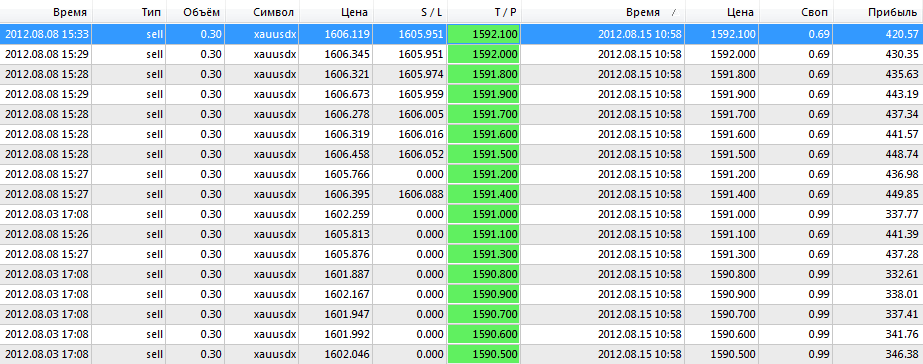923x364 pixels.
Task: Select open price cell 1602.046
Action: click(336, 355)
